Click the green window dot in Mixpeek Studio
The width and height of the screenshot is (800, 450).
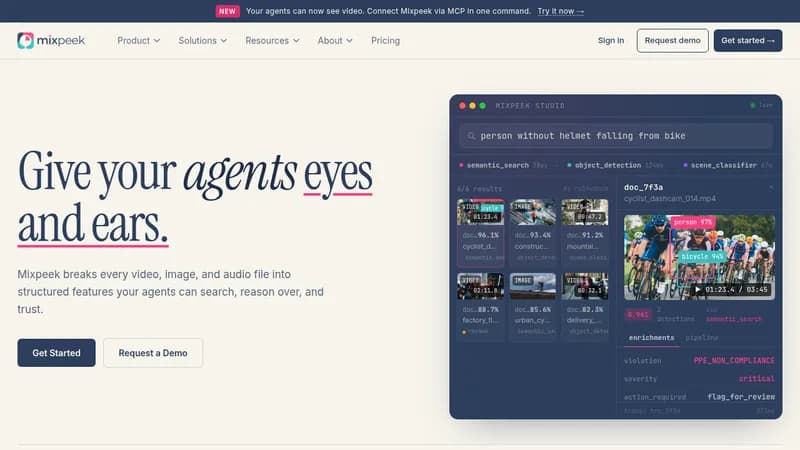[483, 106]
